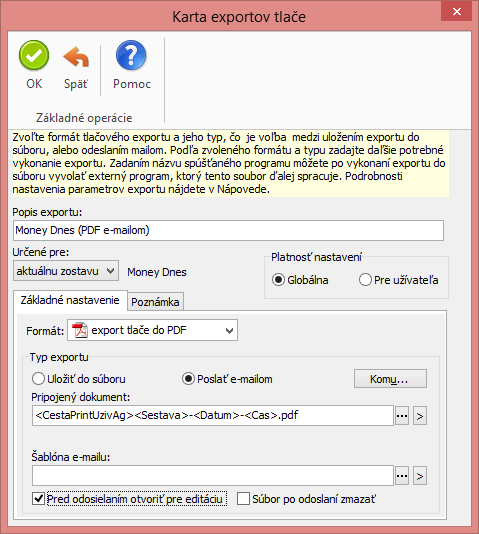Open arrow button beside Šablóna e-mailu field

point(420,476)
